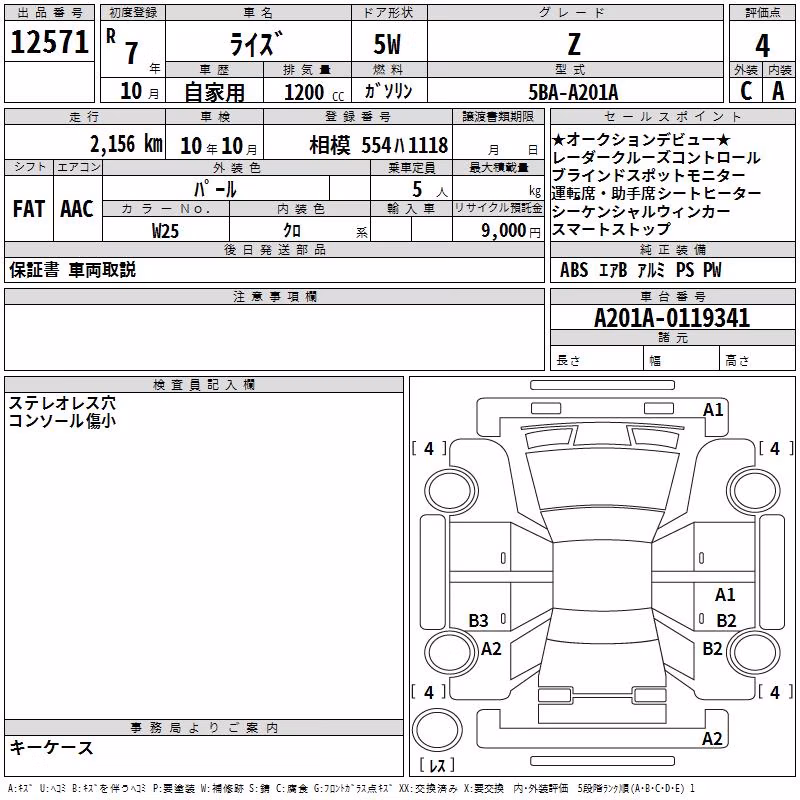Select grade value Z
Viewport: 800px width, 800px height.
[x=574, y=44]
